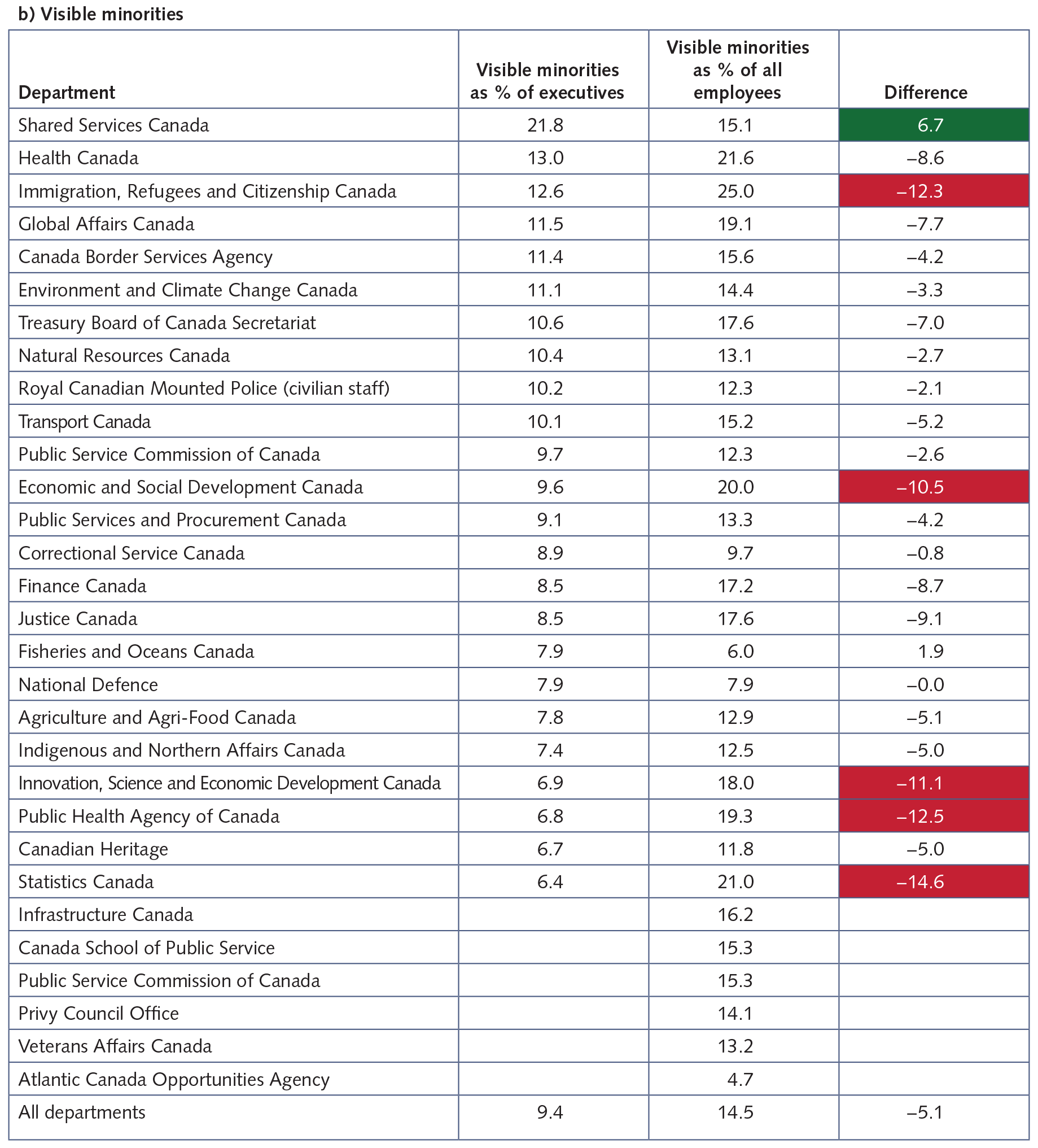Select Canada School of Public Service label
1038x1148 pixels.
click(147, 948)
